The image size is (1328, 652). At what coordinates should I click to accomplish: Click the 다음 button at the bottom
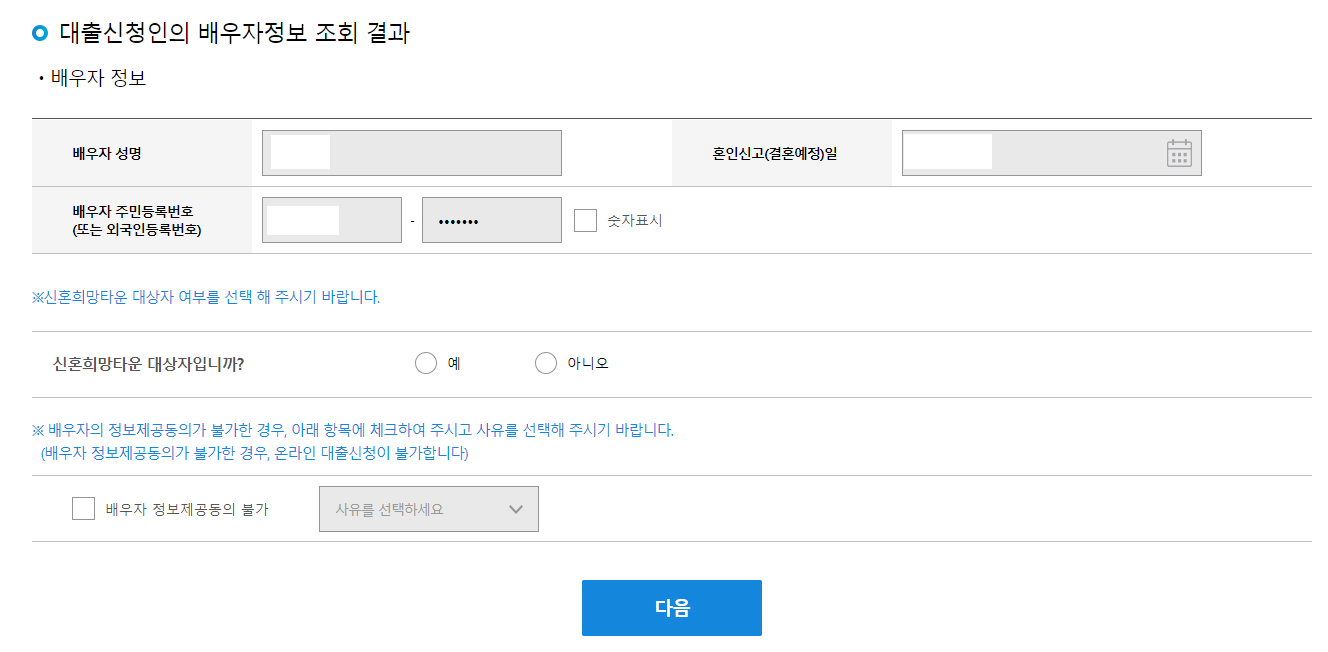(671, 607)
